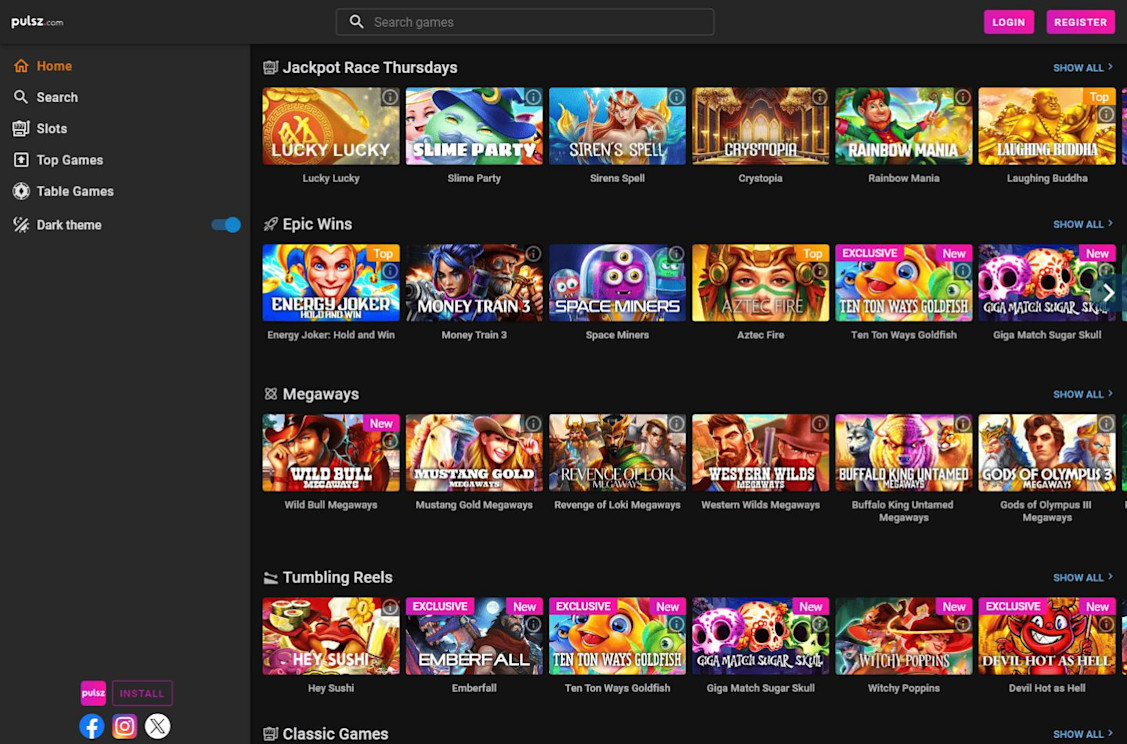Open info icon on Space Miners
The height and width of the screenshot is (744, 1127).
pyautogui.click(x=676, y=253)
